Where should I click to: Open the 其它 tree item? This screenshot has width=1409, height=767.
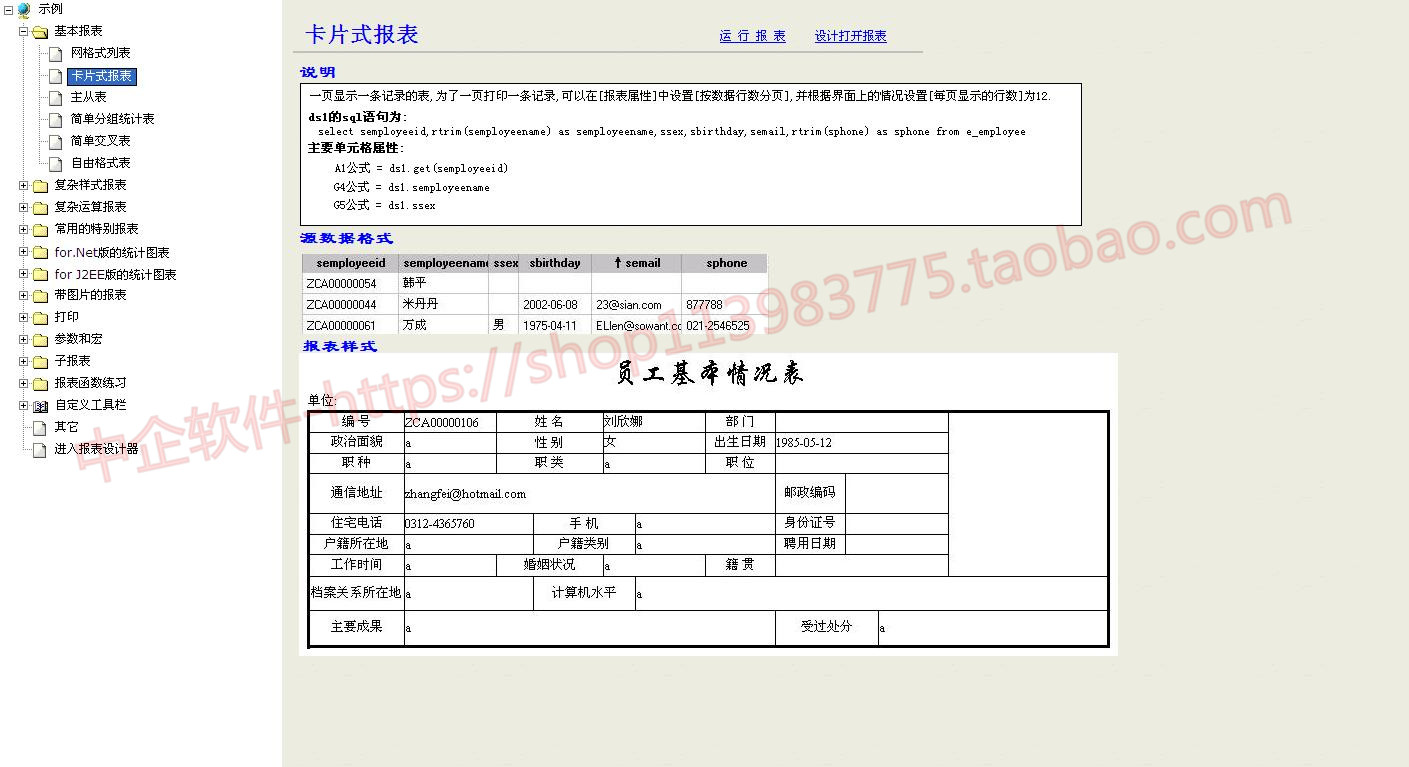66,427
